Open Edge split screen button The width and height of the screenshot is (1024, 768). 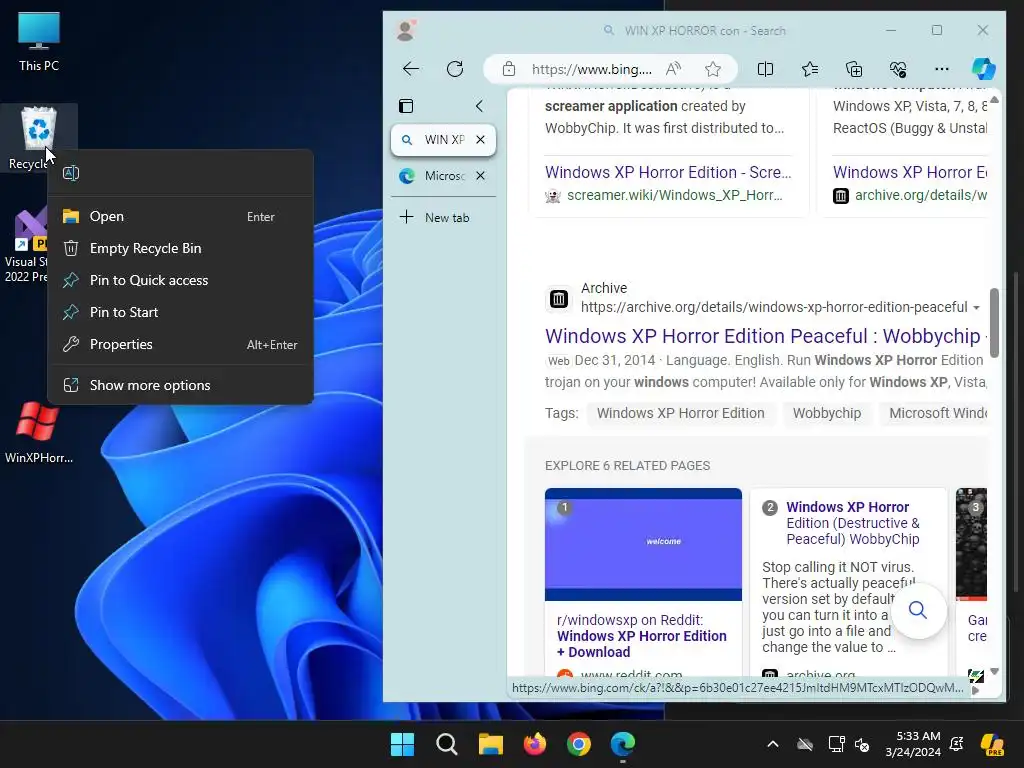765,69
